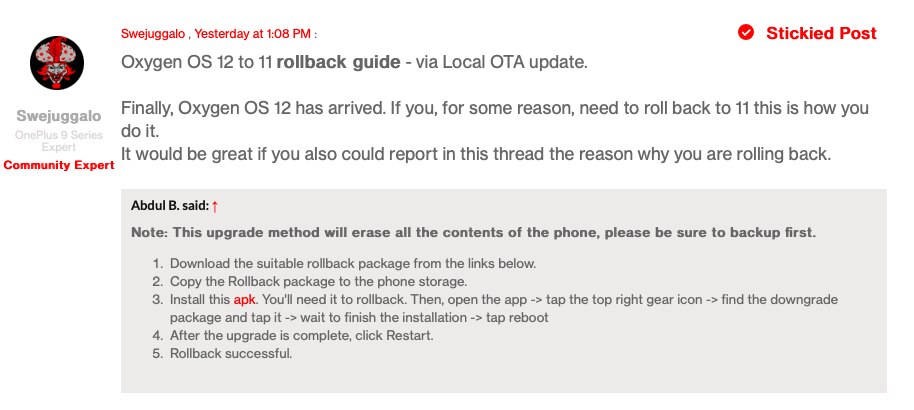Click the 'Stickied Post' label

click(x=820, y=33)
